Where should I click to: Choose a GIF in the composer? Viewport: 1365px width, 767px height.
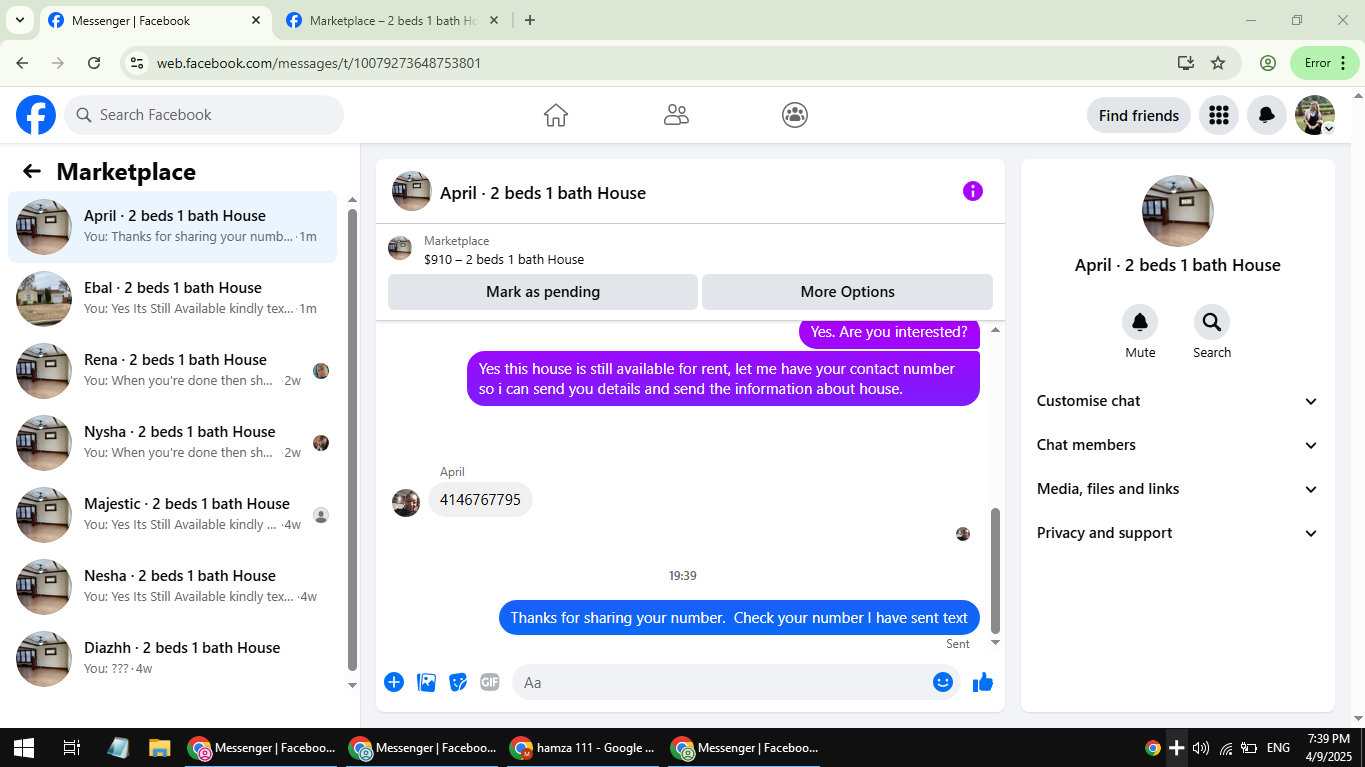click(489, 682)
